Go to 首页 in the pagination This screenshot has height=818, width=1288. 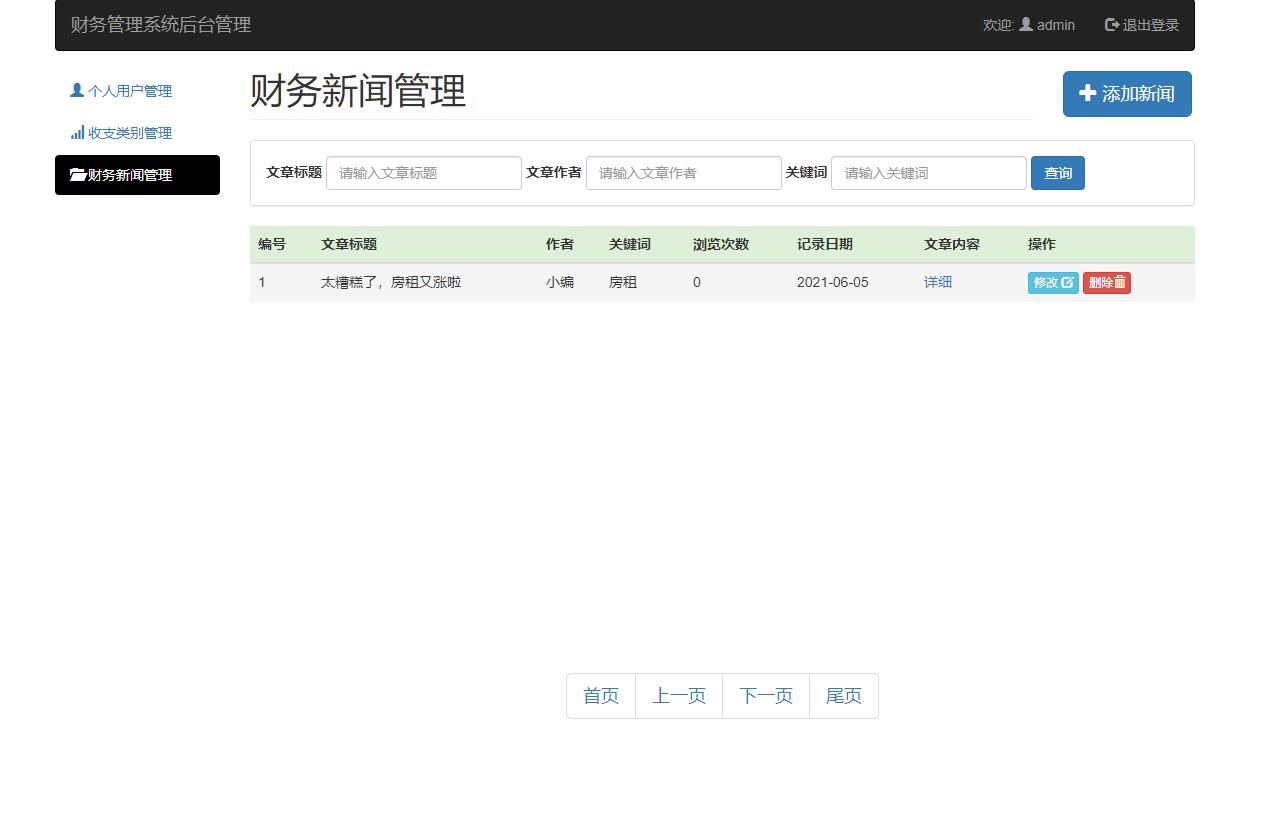[600, 695]
